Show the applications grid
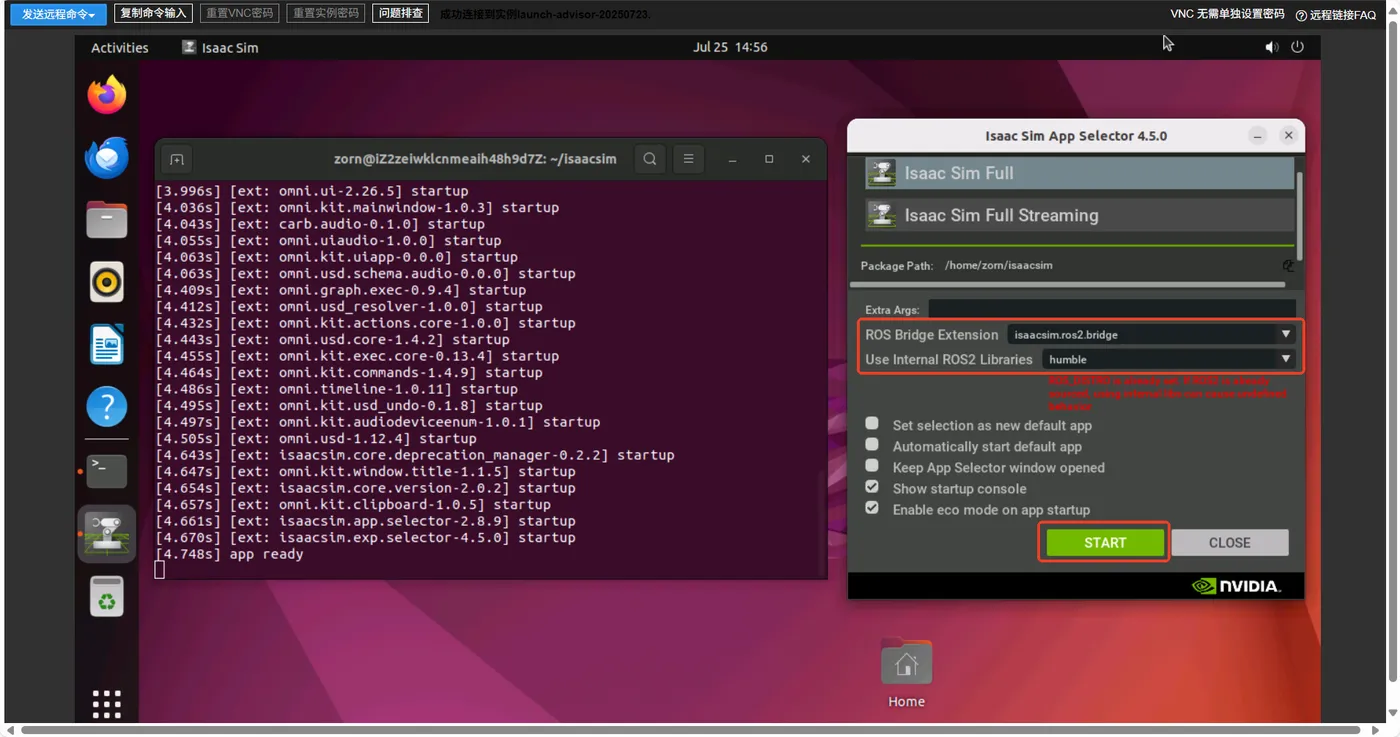 (x=106, y=703)
